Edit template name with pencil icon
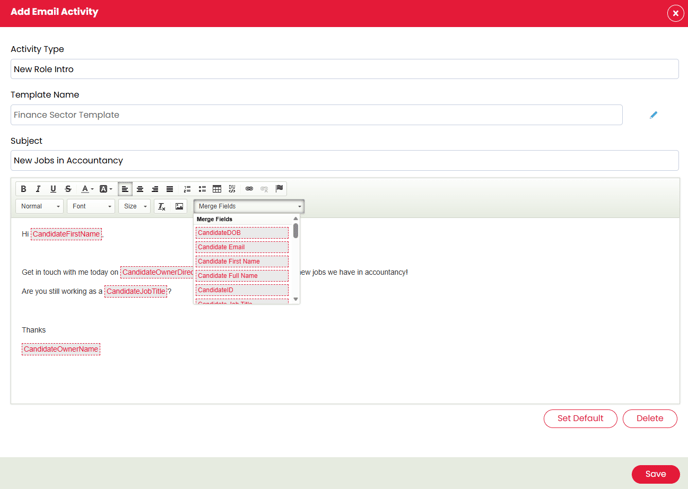The image size is (688, 489). click(x=654, y=115)
